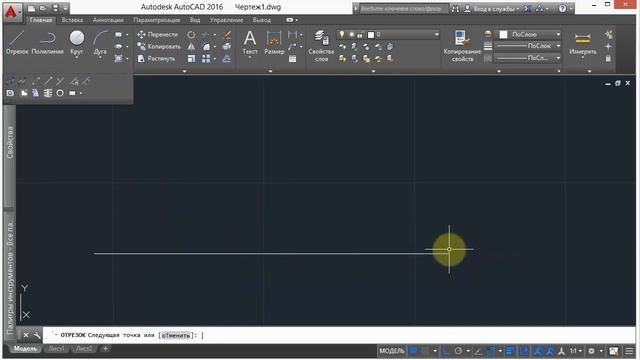
Task: Open the layer 0 dropdown list
Action: coord(436,35)
